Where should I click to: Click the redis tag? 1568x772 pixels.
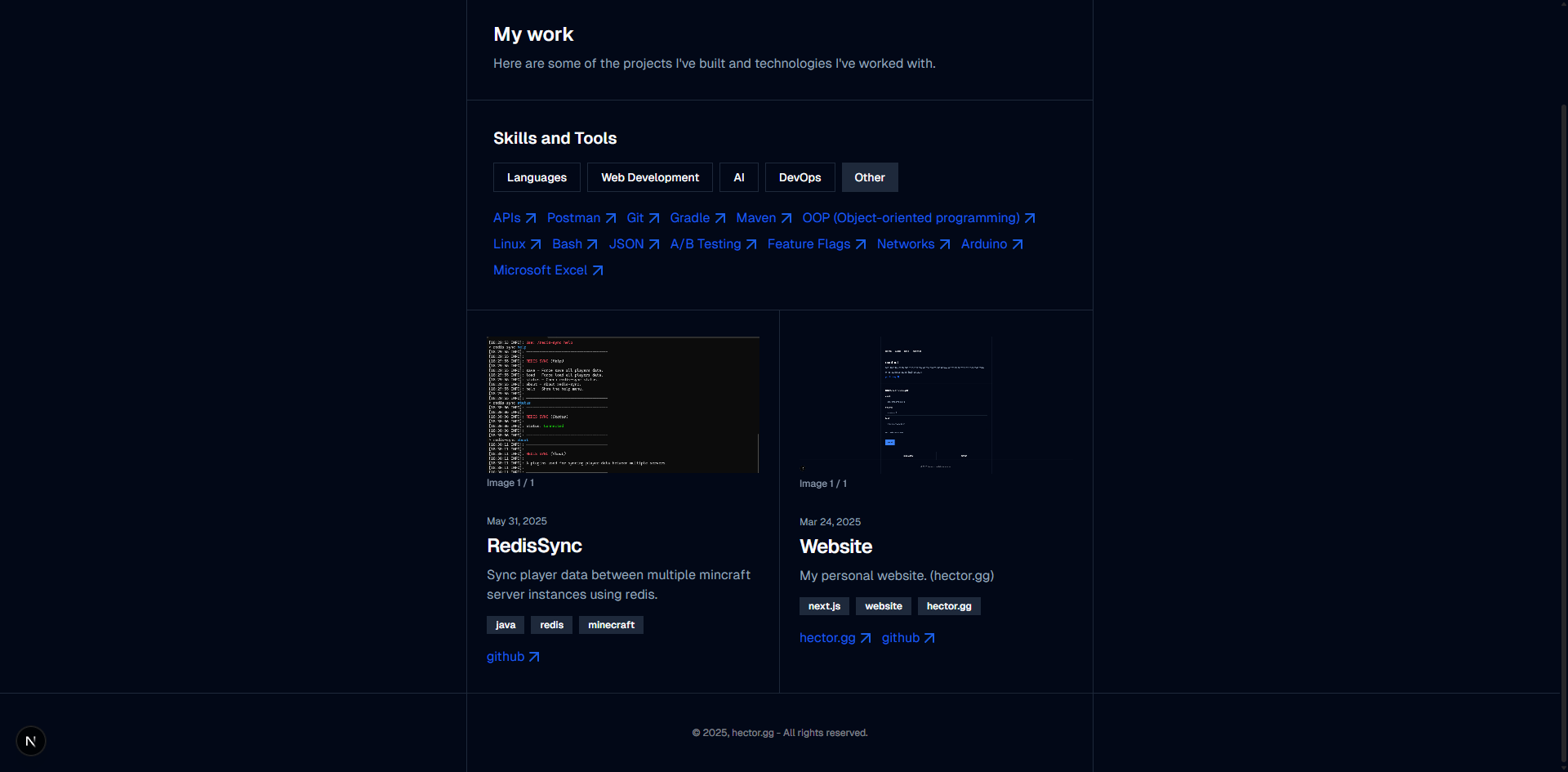click(x=551, y=625)
